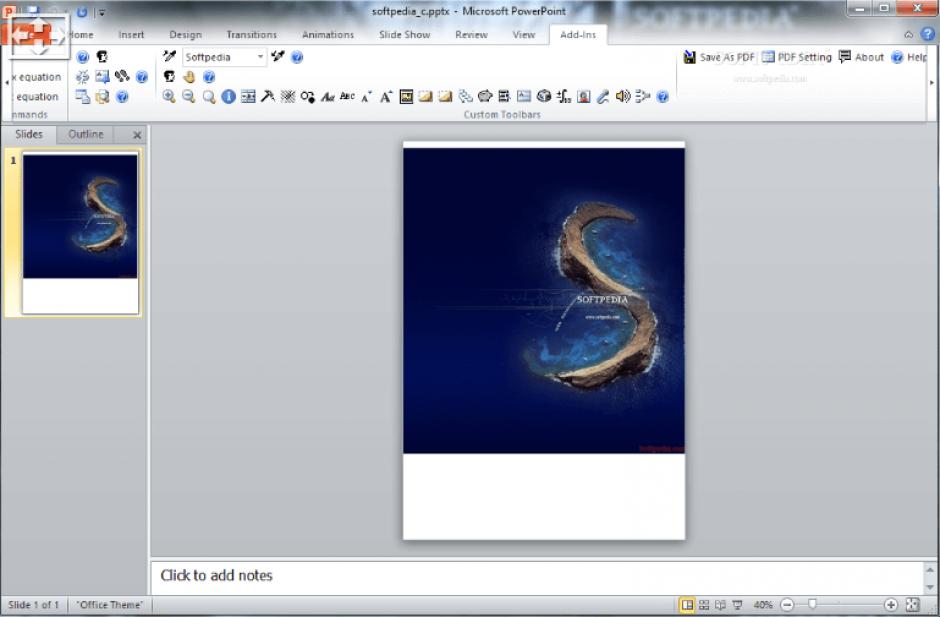Click 'Slide 1 of 1' status text

pos(34,605)
